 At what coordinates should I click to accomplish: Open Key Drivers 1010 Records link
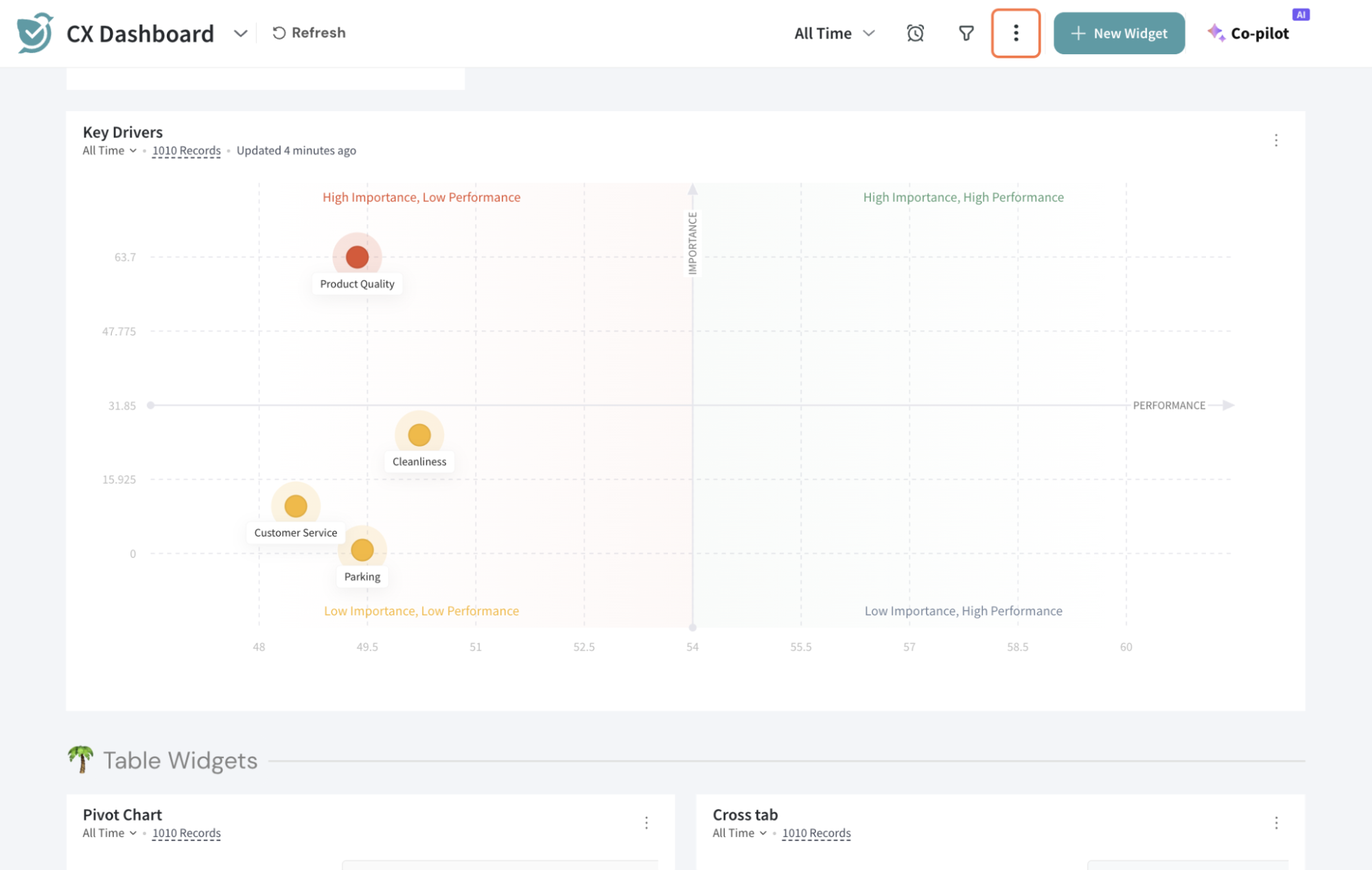tap(186, 150)
